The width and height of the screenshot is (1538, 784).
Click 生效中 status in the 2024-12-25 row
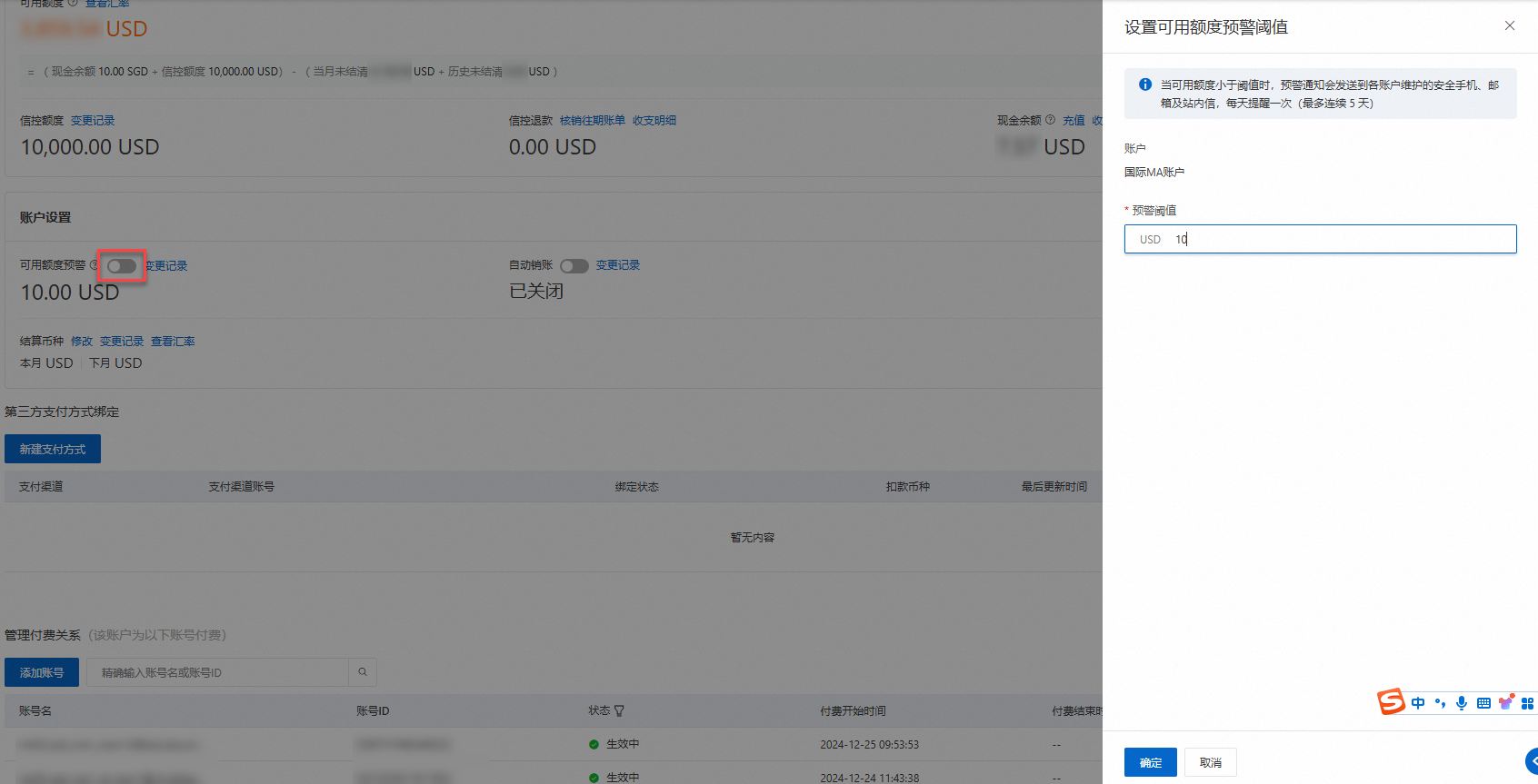point(623,744)
